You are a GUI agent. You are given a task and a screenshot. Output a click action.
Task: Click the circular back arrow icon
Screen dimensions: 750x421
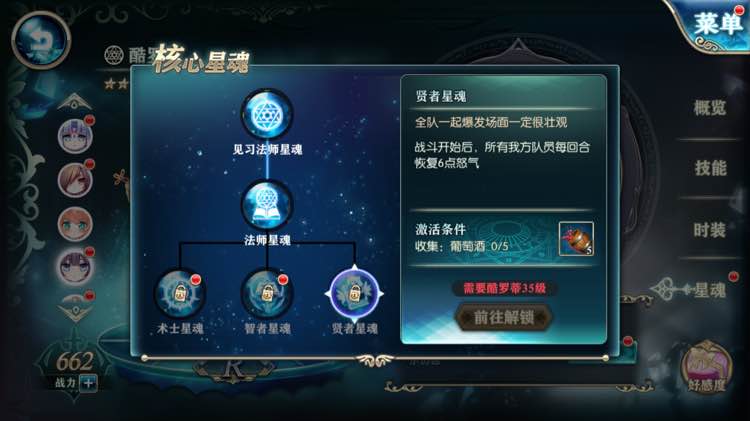pyautogui.click(x=41, y=40)
